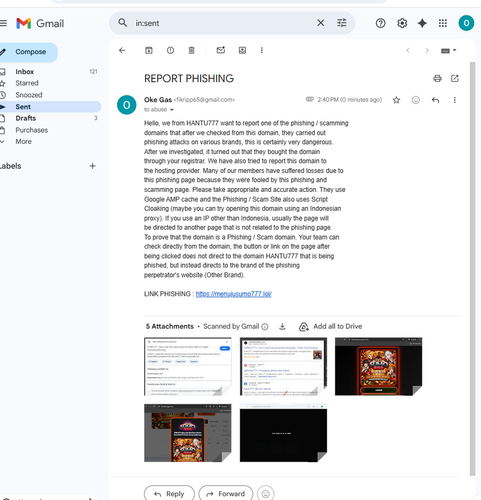Open the main menu hamburger icon

coord(3,23)
